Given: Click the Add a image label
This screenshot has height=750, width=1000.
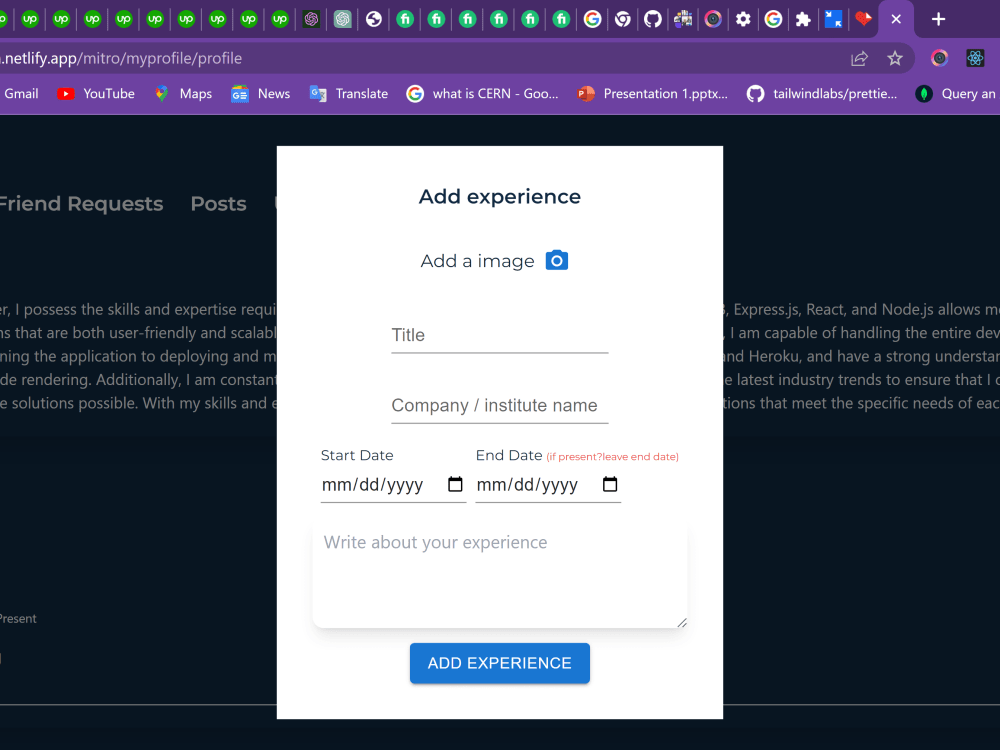Looking at the screenshot, I should 477,261.
